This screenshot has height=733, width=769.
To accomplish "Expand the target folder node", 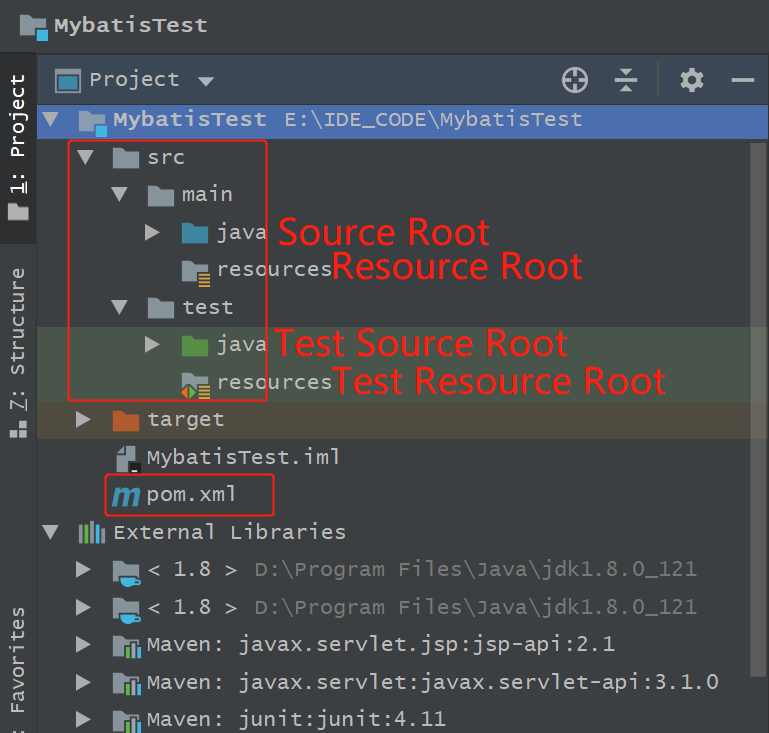I will coord(84,420).
